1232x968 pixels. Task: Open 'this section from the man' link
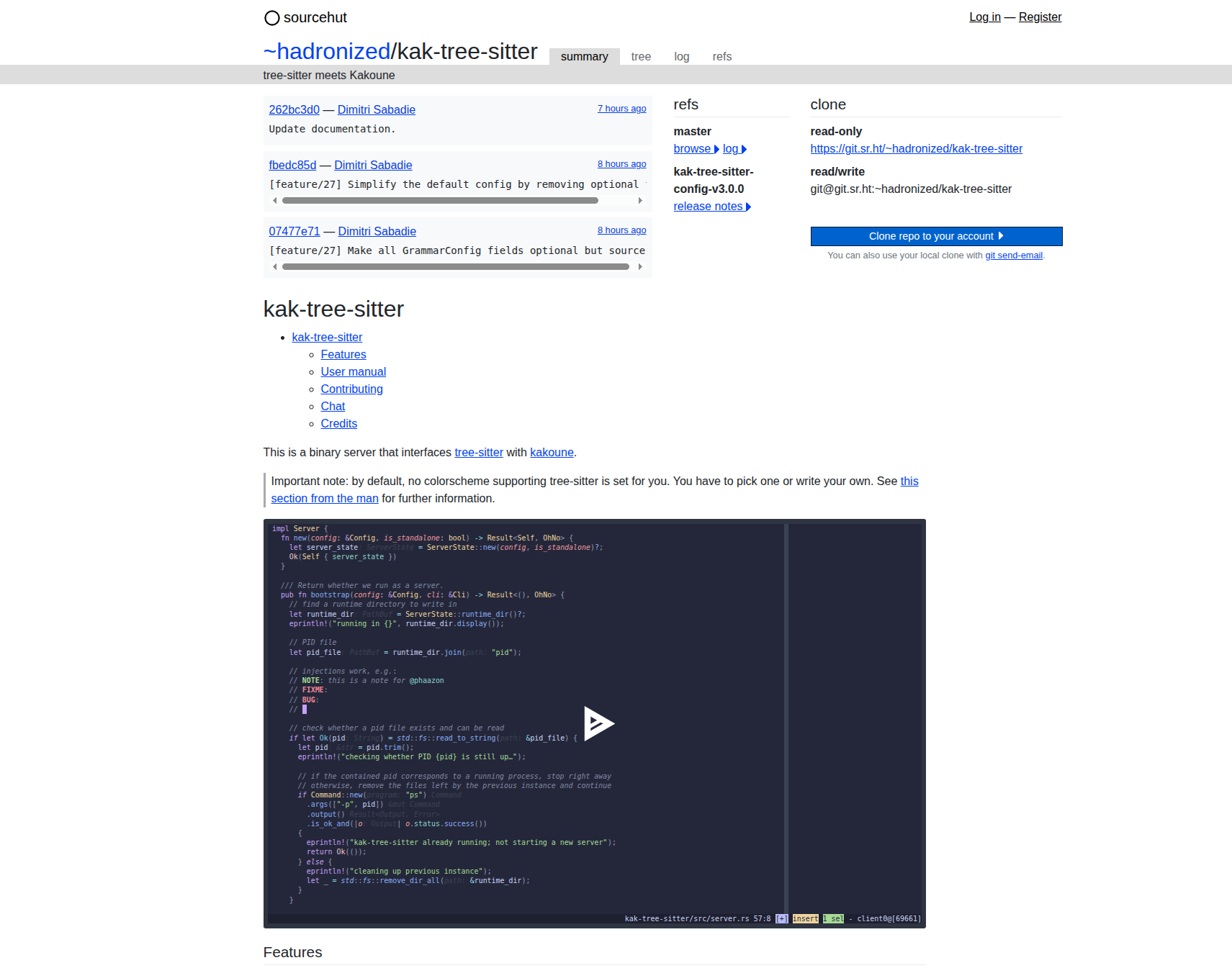point(325,499)
